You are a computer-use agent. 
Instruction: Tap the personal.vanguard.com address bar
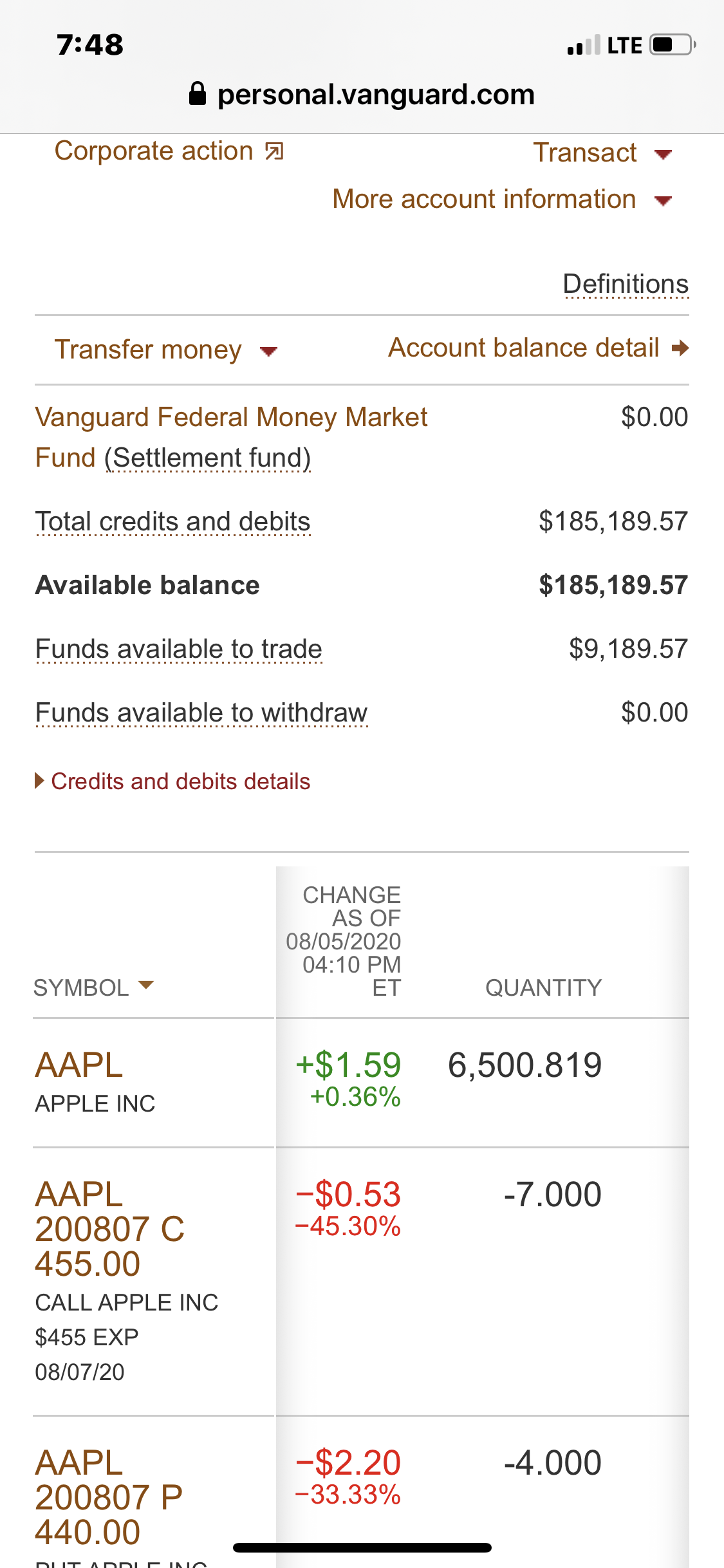point(376,95)
